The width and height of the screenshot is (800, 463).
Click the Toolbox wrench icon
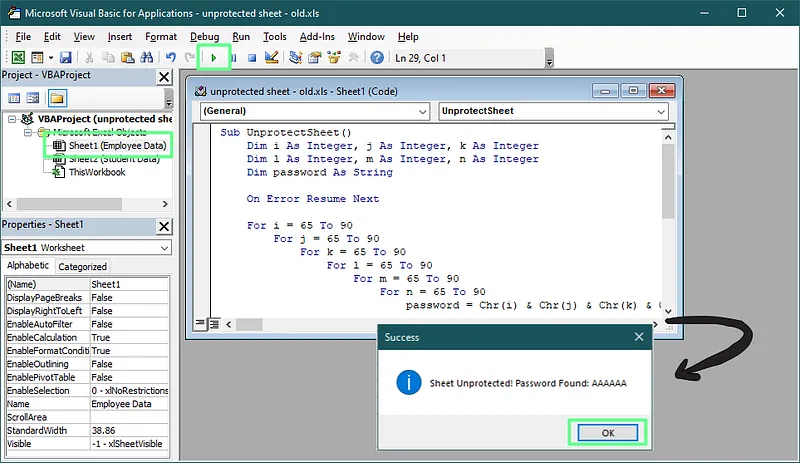(353, 58)
